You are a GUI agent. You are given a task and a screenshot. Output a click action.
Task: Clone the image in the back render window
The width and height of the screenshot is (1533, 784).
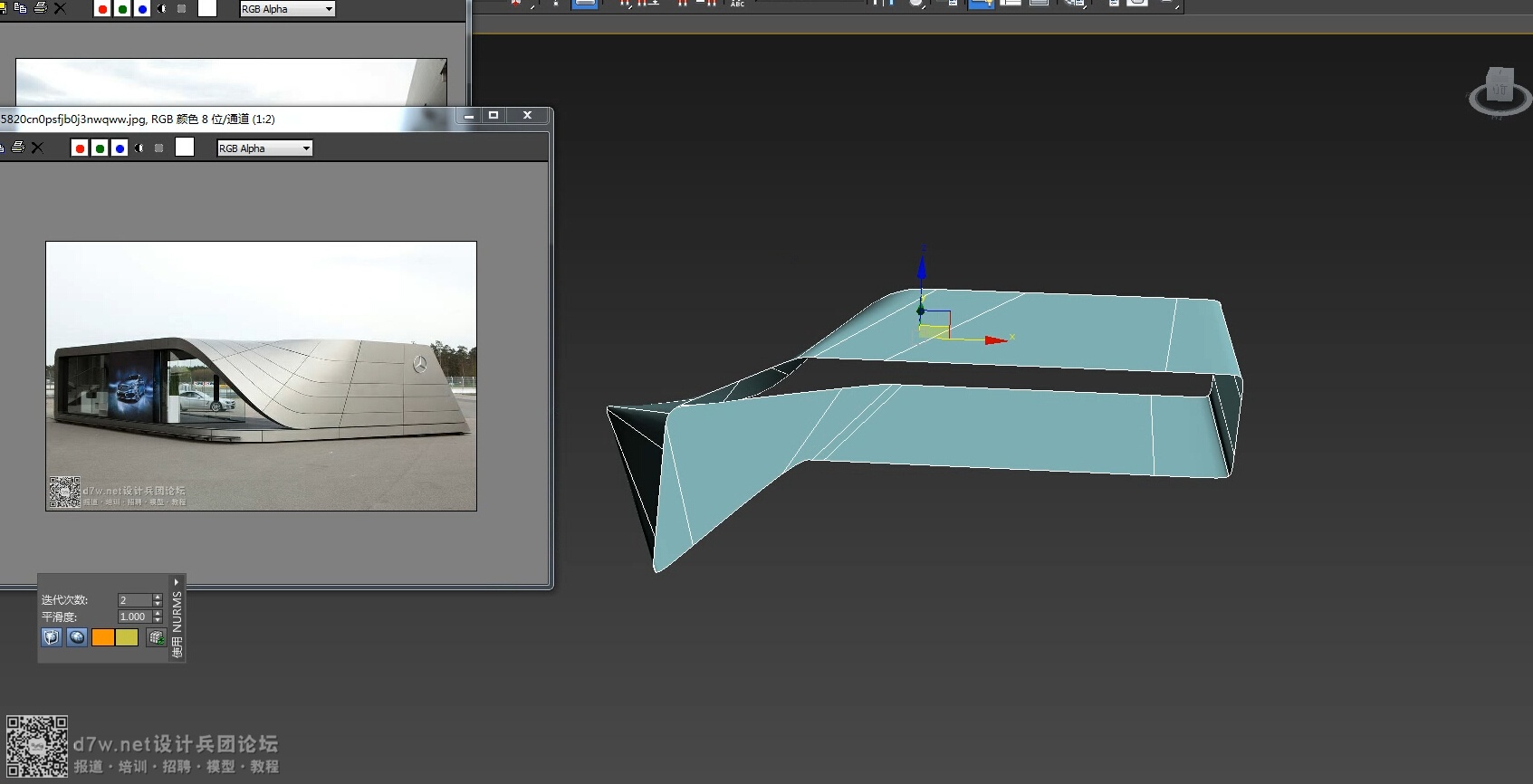pyautogui.click(x=20, y=8)
